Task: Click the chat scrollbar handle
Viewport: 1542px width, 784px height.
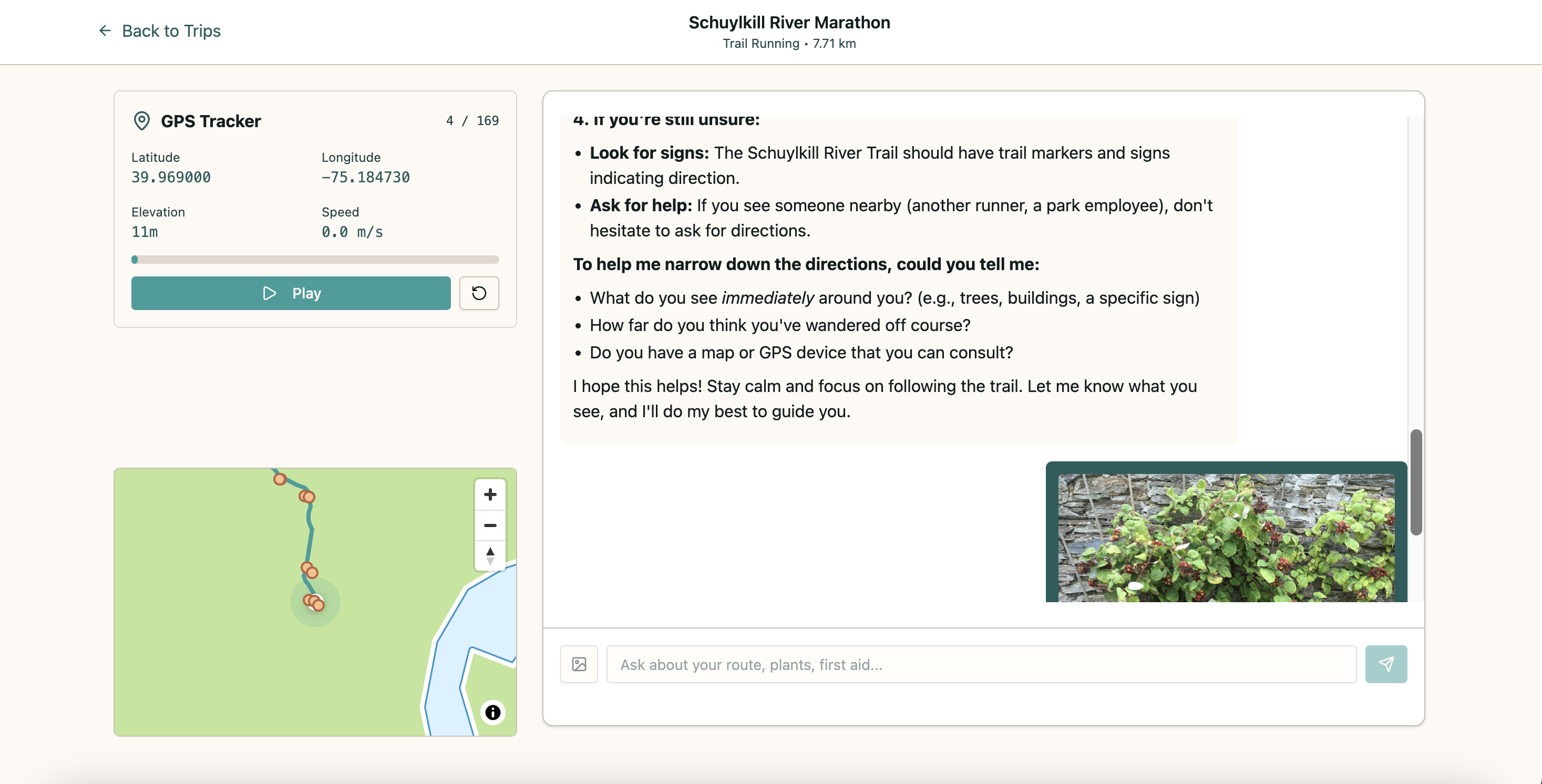Action: coord(1416,482)
